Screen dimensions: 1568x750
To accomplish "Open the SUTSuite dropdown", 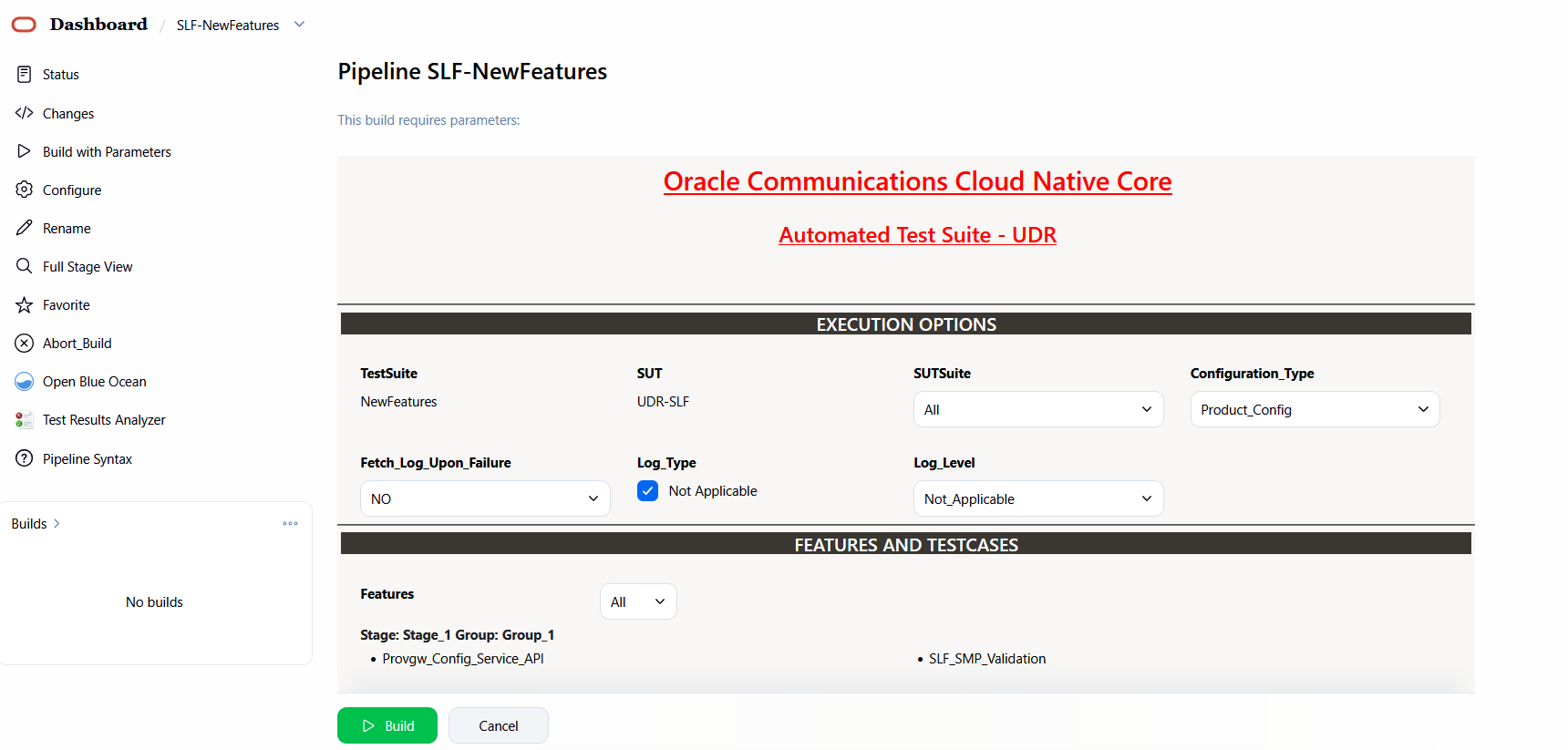I will 1038,409.
